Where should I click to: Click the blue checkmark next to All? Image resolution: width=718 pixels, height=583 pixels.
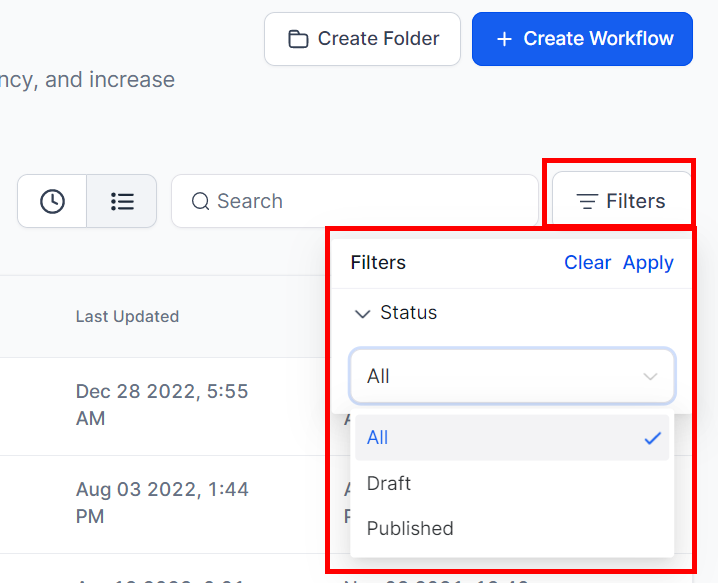click(653, 438)
